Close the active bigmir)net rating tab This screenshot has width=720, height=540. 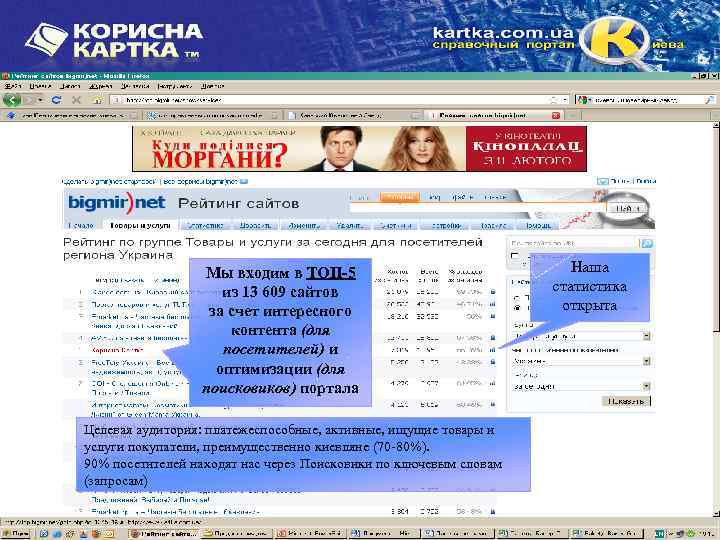click(x=555, y=115)
